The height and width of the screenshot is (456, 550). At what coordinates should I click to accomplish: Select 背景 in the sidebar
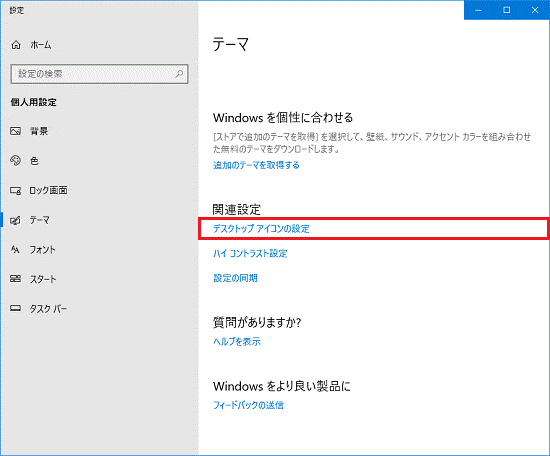tap(99, 131)
